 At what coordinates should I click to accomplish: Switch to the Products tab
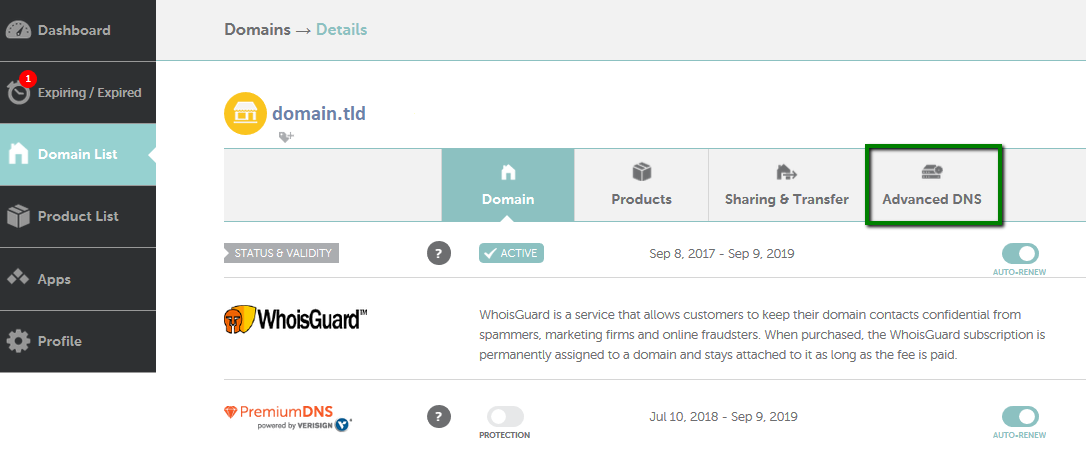(x=641, y=185)
